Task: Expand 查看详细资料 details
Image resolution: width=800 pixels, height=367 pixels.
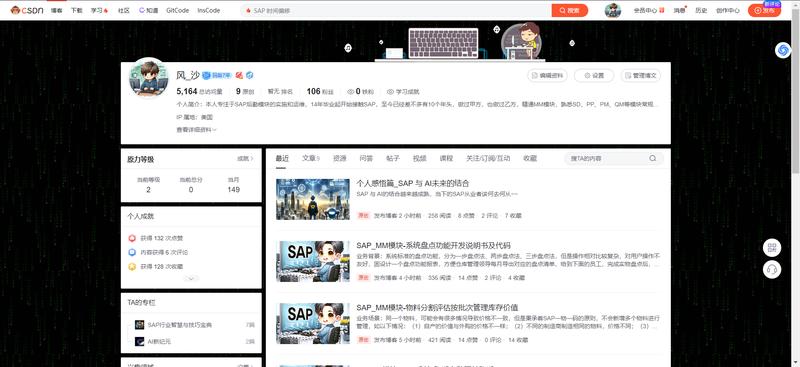Action: [196, 130]
